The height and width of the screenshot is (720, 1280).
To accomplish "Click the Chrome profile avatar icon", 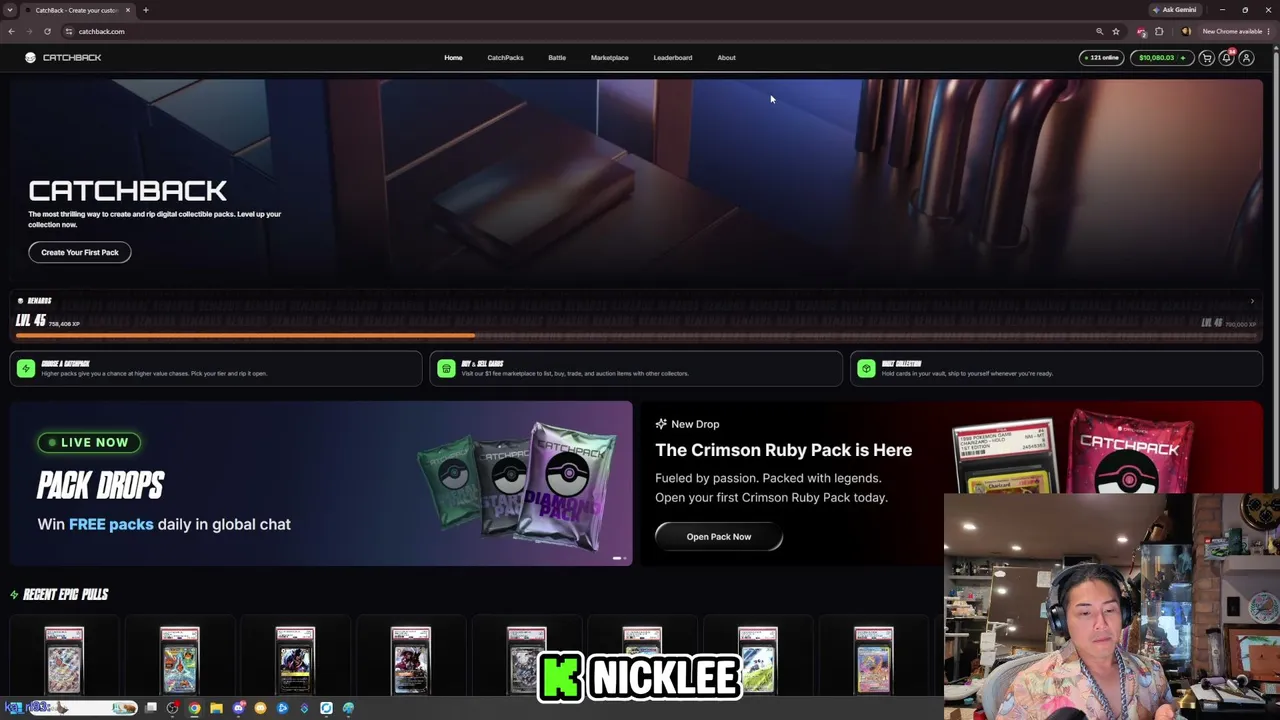I will click(1186, 31).
